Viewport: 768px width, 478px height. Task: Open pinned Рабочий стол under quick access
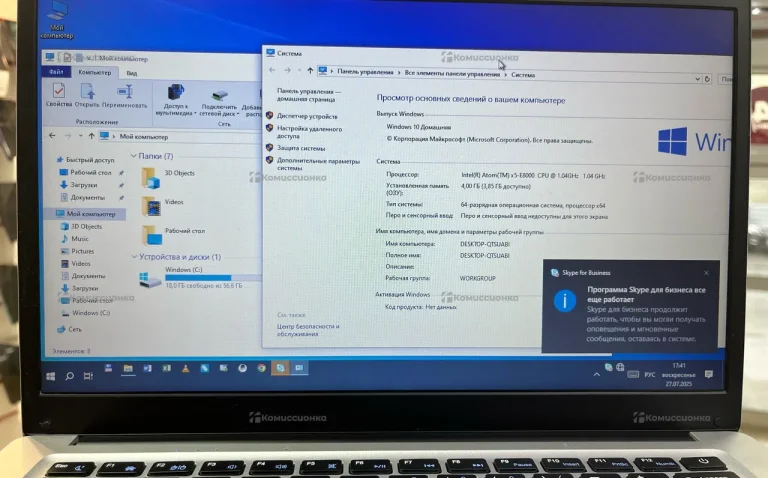91,172
